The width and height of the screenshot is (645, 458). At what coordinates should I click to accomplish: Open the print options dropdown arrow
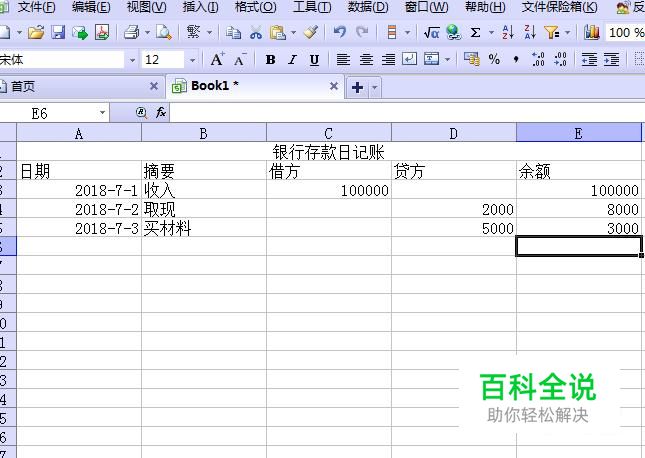pyautogui.click(x=147, y=33)
